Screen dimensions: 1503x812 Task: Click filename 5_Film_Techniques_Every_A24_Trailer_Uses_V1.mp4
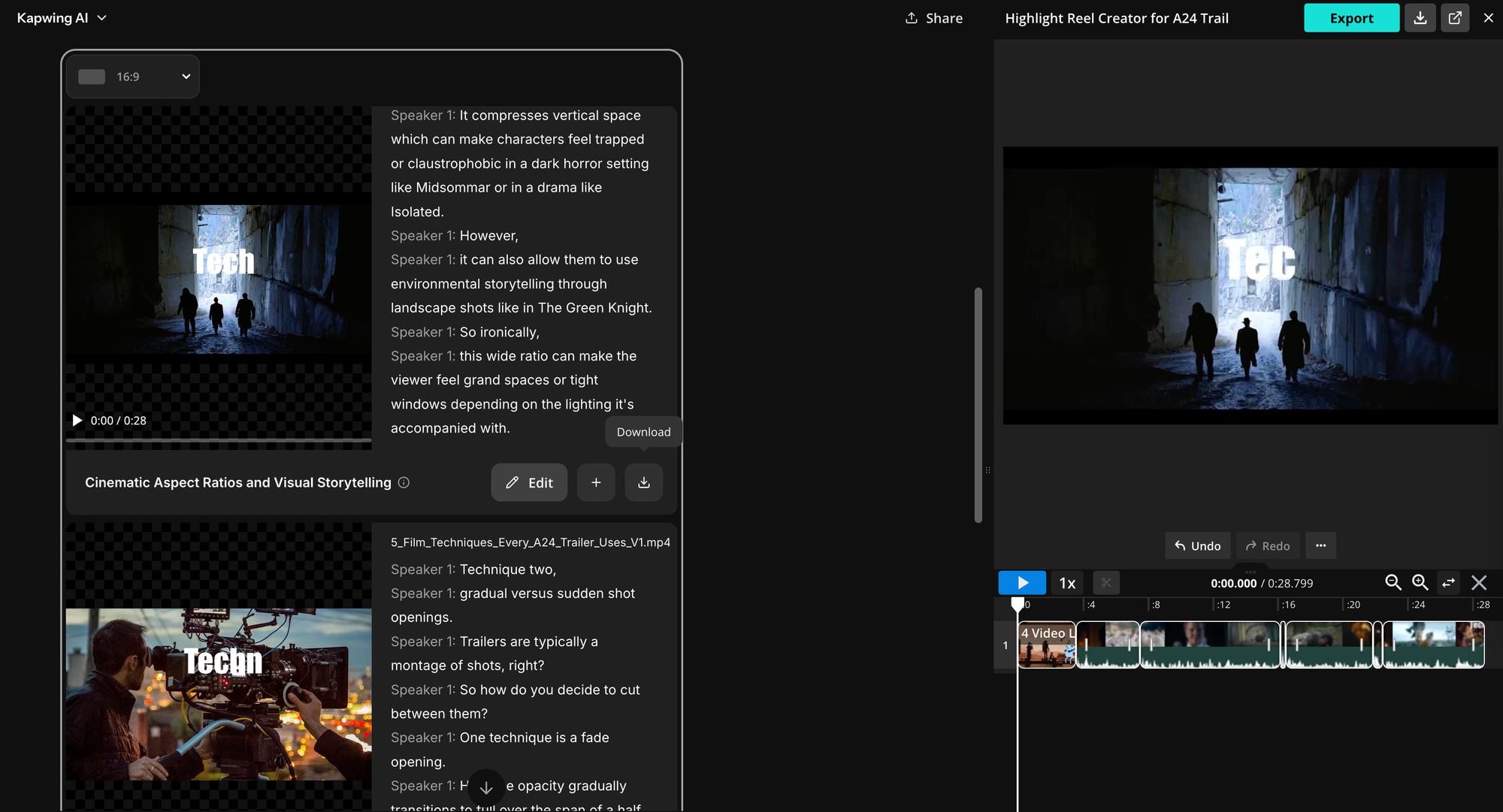531,542
